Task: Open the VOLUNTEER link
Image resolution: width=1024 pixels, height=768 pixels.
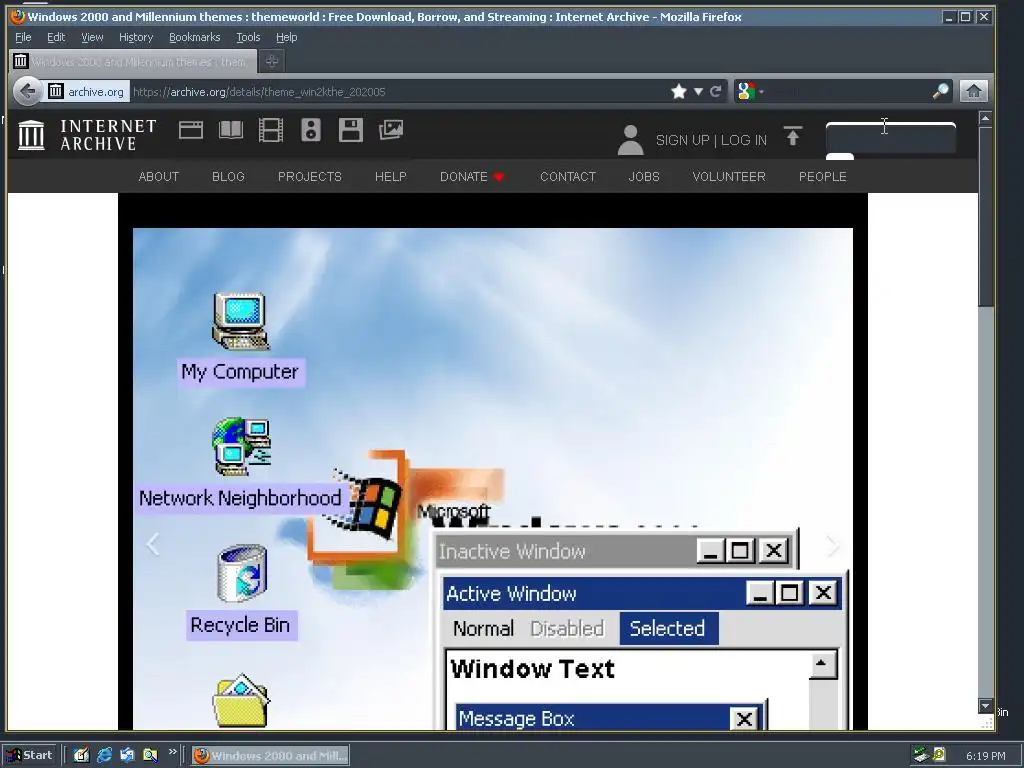Action: pos(729,177)
